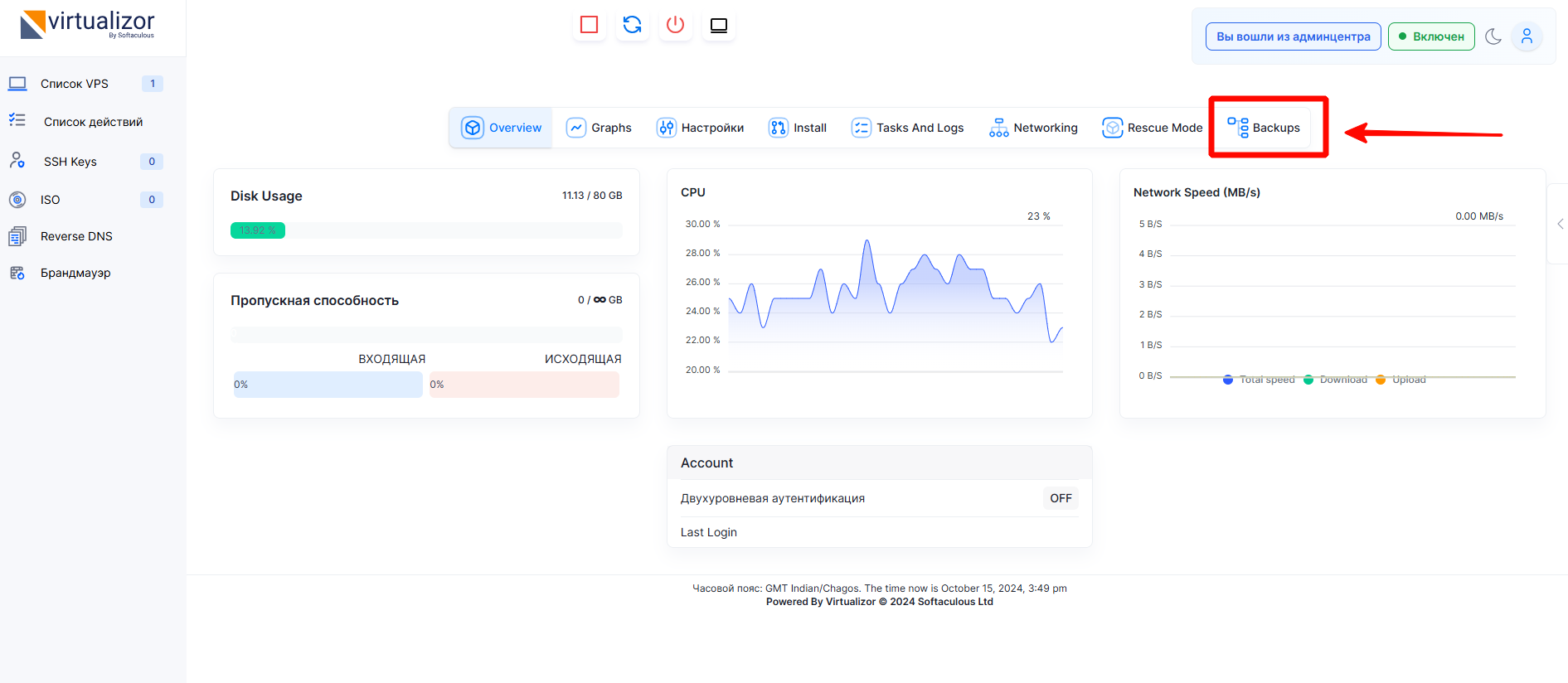The image size is (1568, 683).
Task: Click the 11.13 / 80 GB disk value
Action: point(592,196)
